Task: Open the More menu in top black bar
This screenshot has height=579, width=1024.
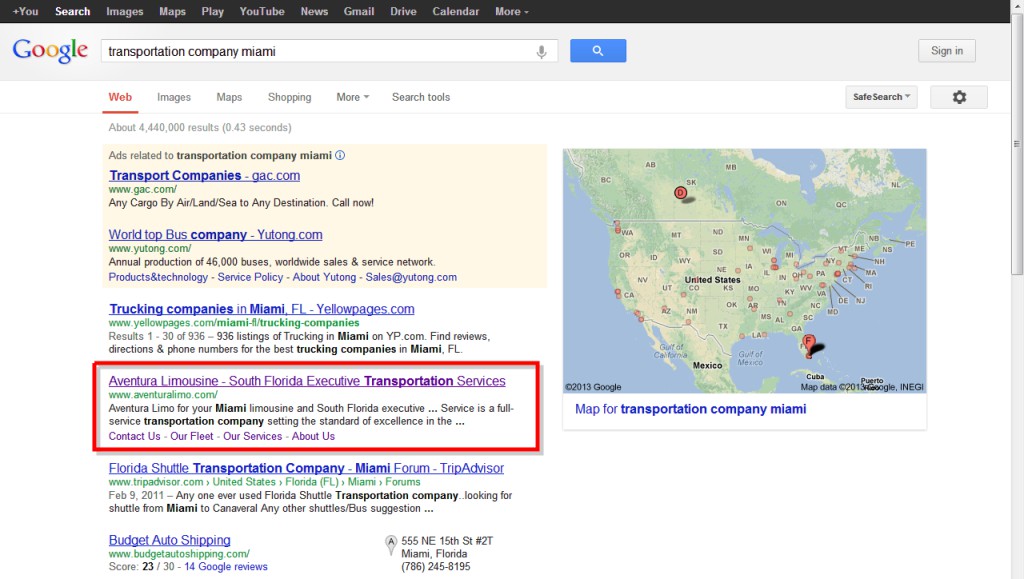Action: (x=511, y=11)
